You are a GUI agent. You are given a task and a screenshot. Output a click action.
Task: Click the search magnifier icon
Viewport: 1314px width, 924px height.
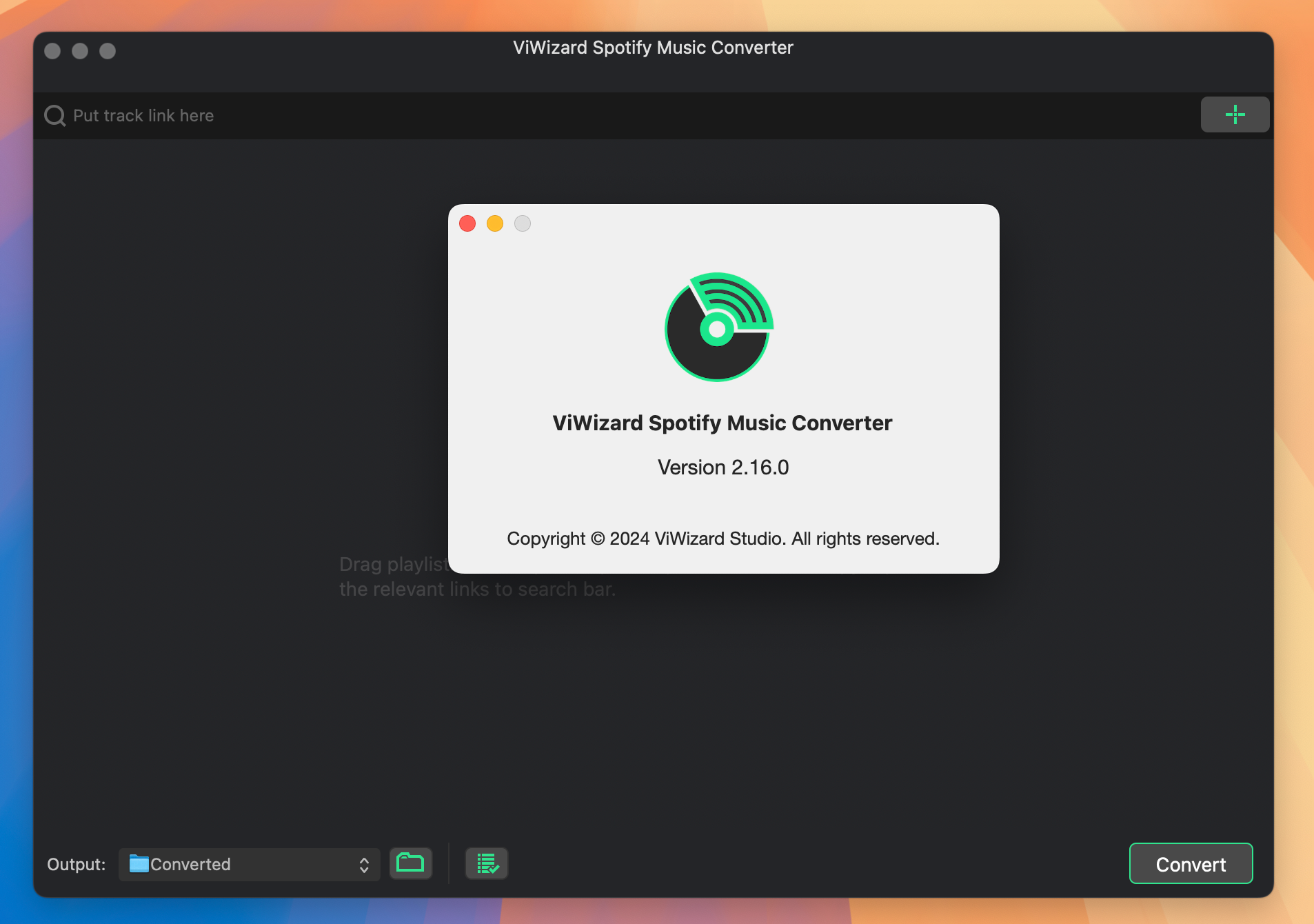pyautogui.click(x=55, y=115)
